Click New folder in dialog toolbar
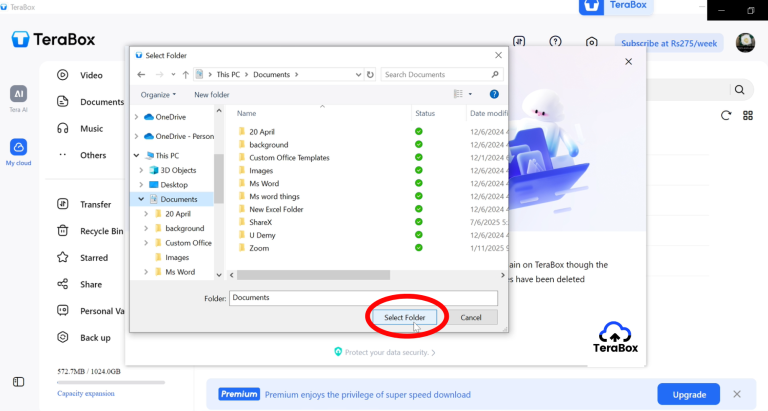The height and width of the screenshot is (411, 768). (212, 95)
